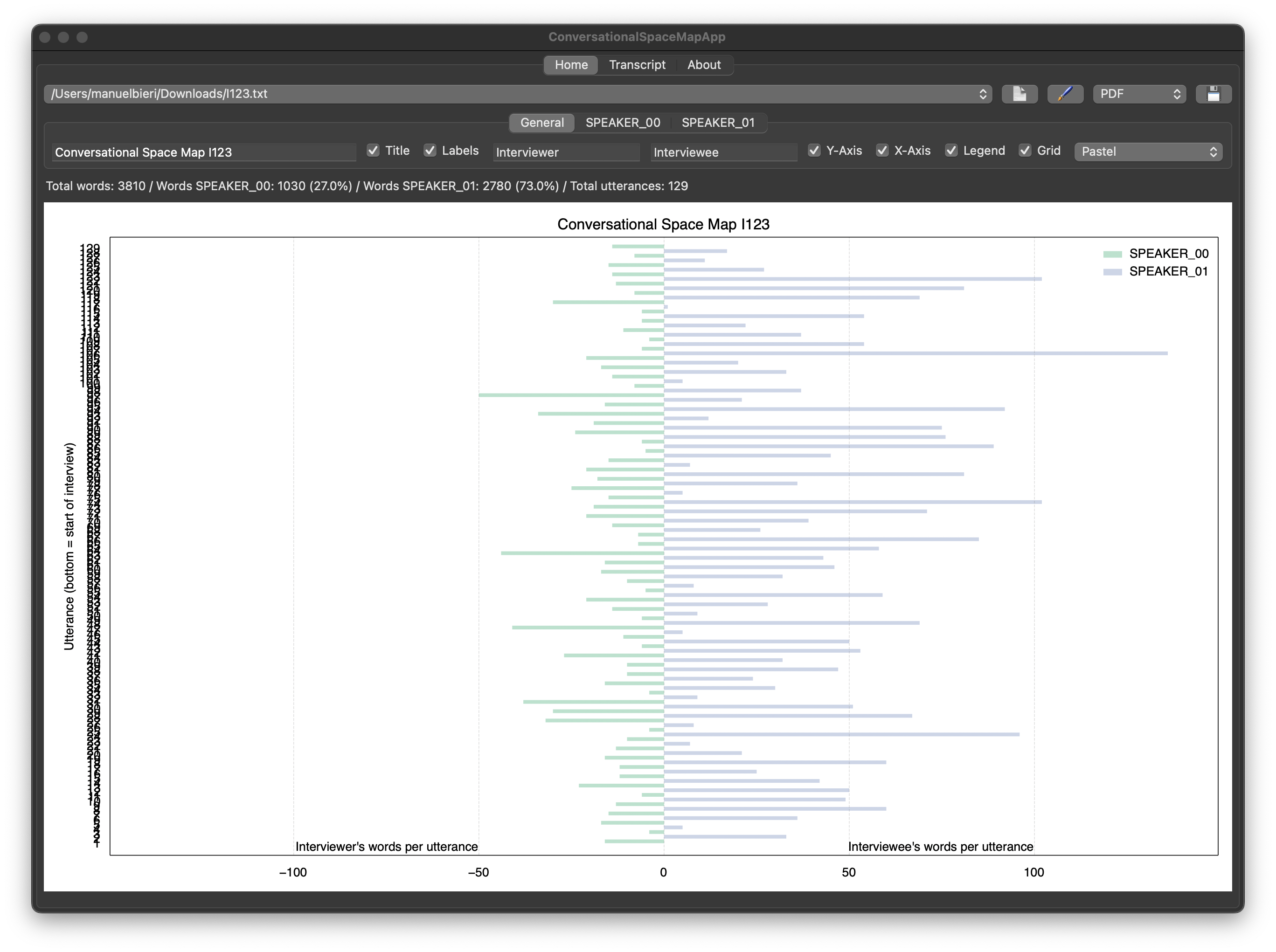1276x952 pixels.
Task: Toggle the X-Axis checkbox
Action: tap(882, 151)
